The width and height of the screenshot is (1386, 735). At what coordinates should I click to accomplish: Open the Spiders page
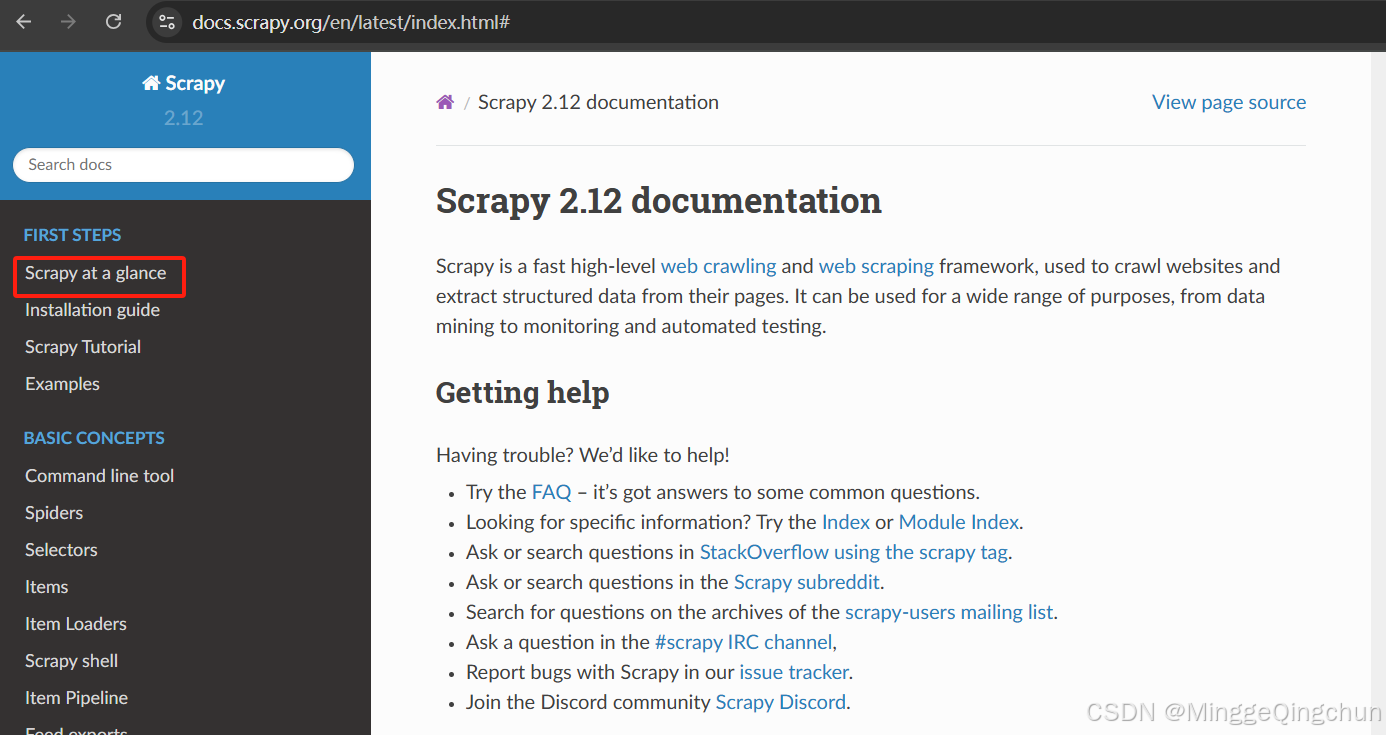coord(54,513)
